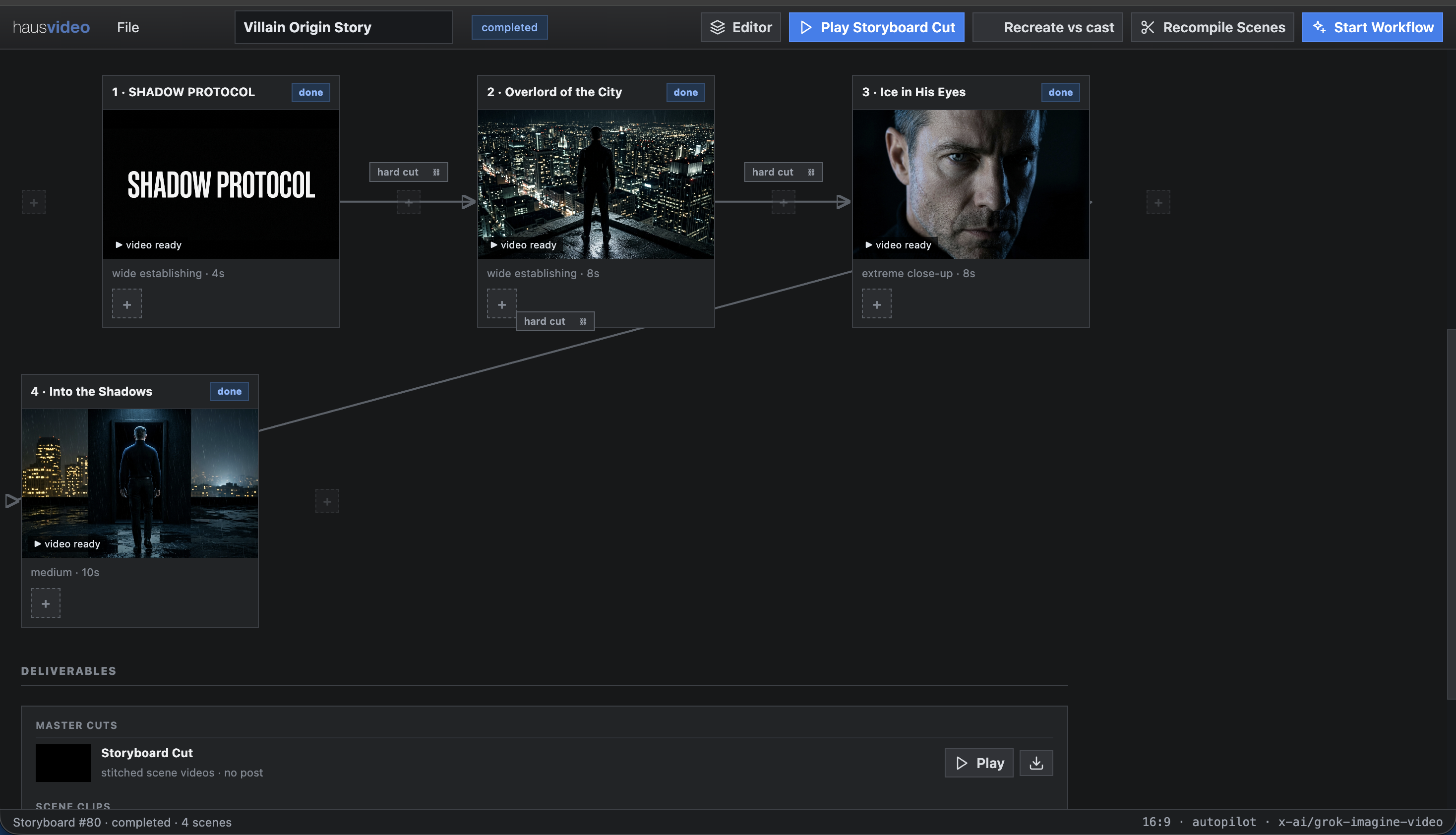Click done badge on Ice in His Eyes

pyautogui.click(x=1060, y=92)
